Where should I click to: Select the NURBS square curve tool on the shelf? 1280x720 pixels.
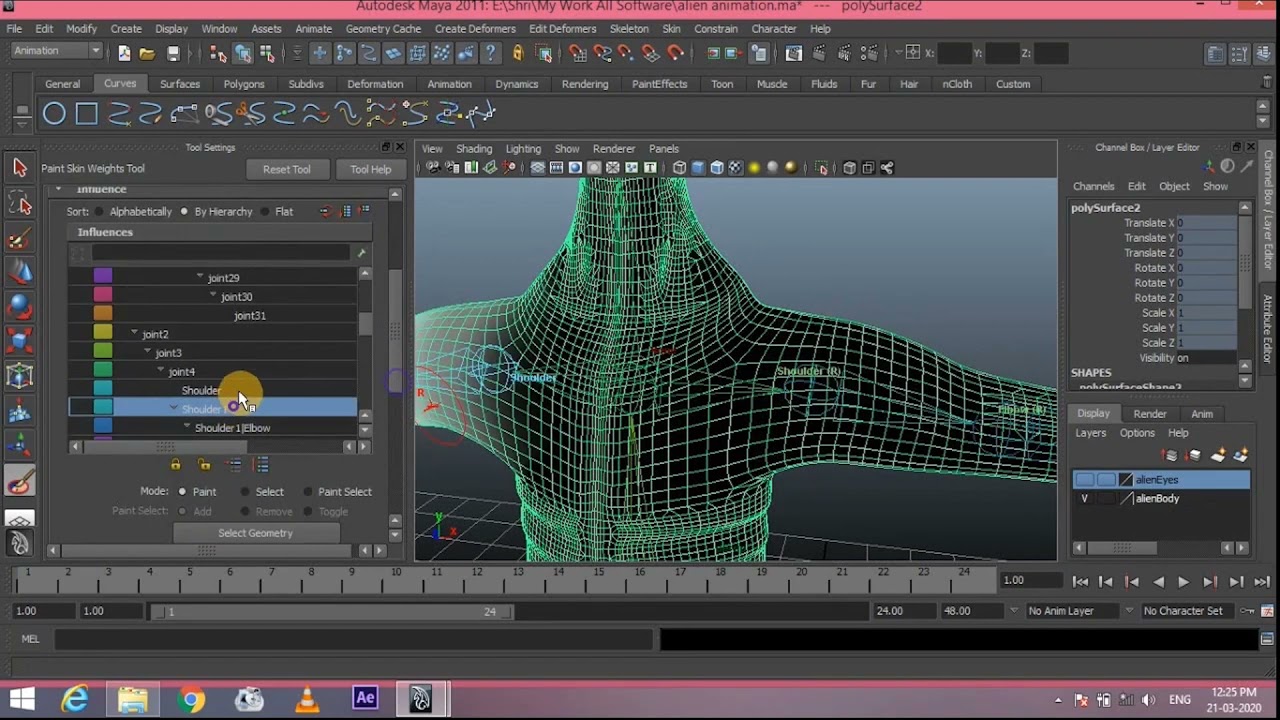[87, 114]
